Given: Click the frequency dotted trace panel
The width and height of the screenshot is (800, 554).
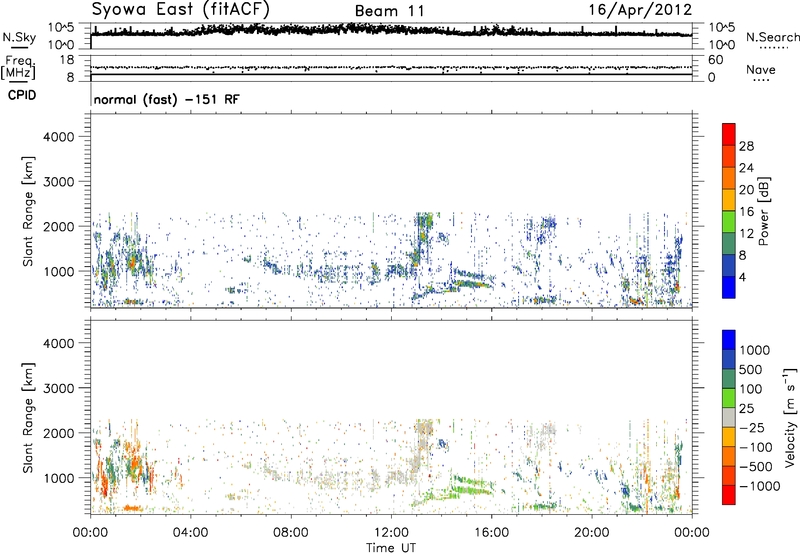Looking at the screenshot, I should click(x=391, y=69).
